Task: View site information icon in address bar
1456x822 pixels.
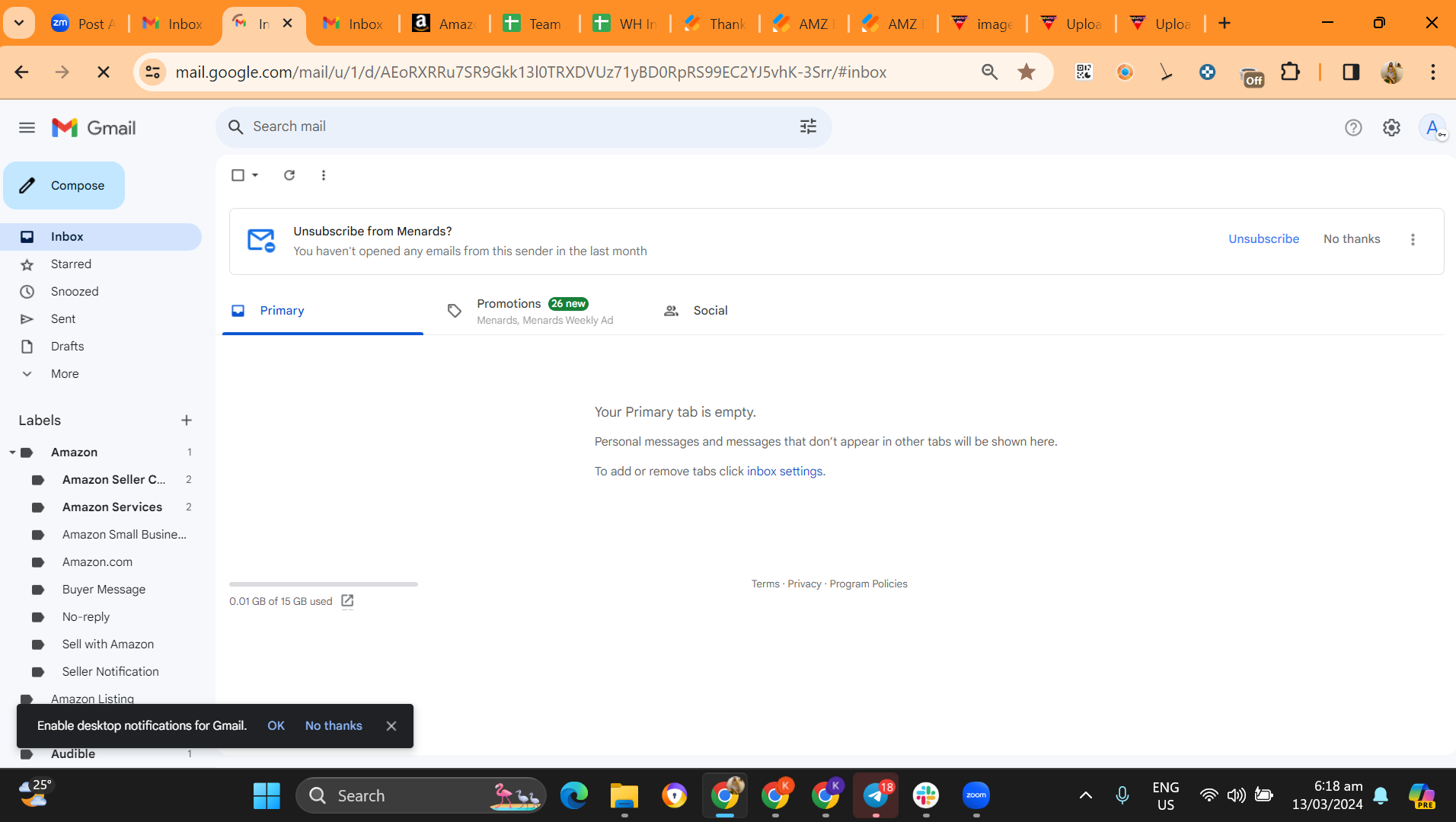Action: (153, 72)
